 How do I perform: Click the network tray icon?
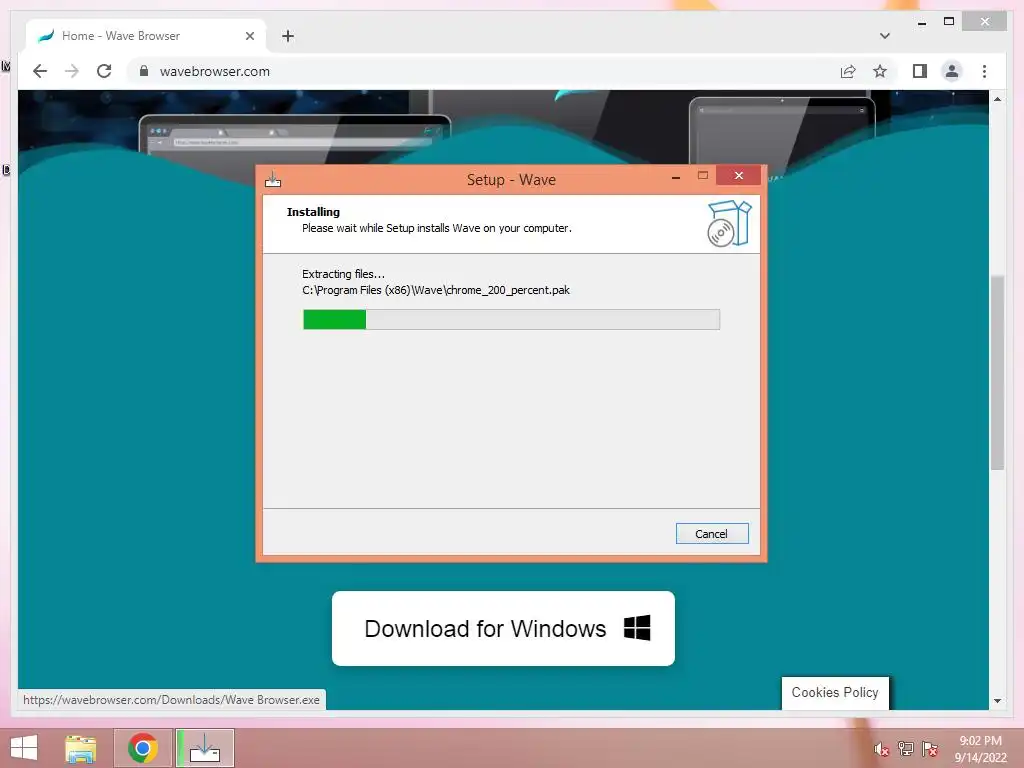click(x=906, y=748)
